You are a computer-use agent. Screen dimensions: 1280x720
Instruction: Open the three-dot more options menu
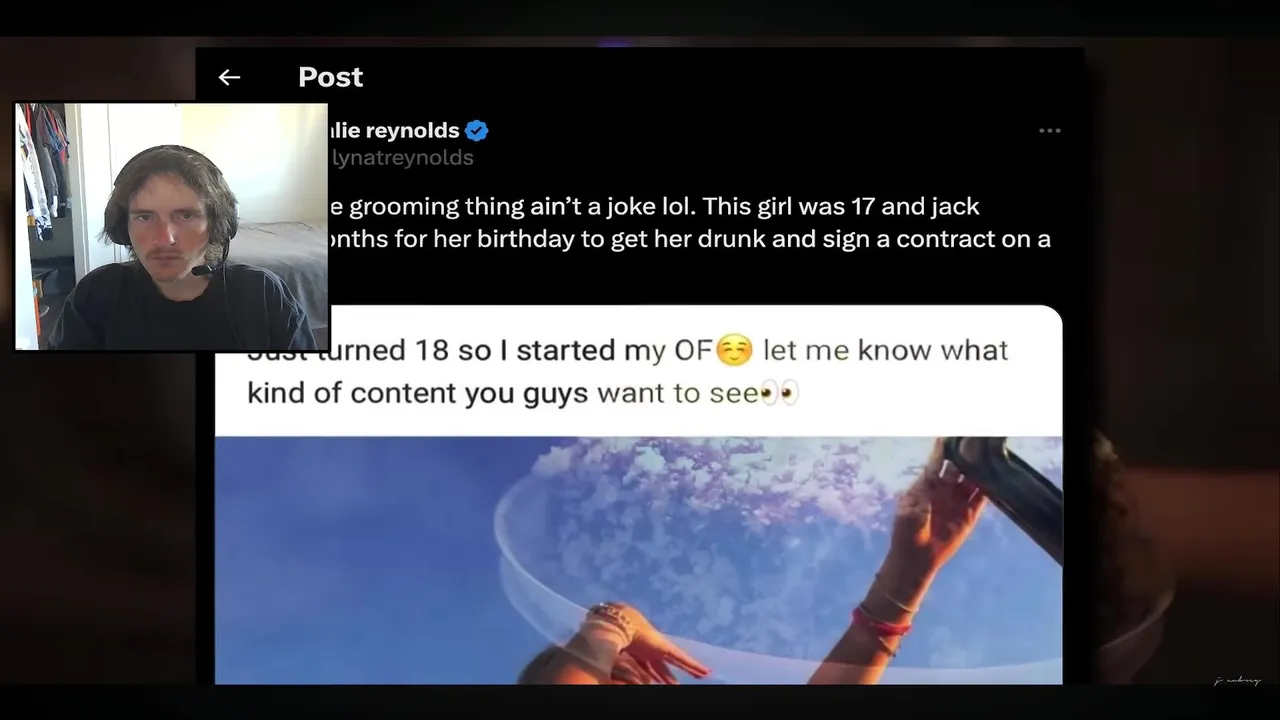pyautogui.click(x=1049, y=131)
